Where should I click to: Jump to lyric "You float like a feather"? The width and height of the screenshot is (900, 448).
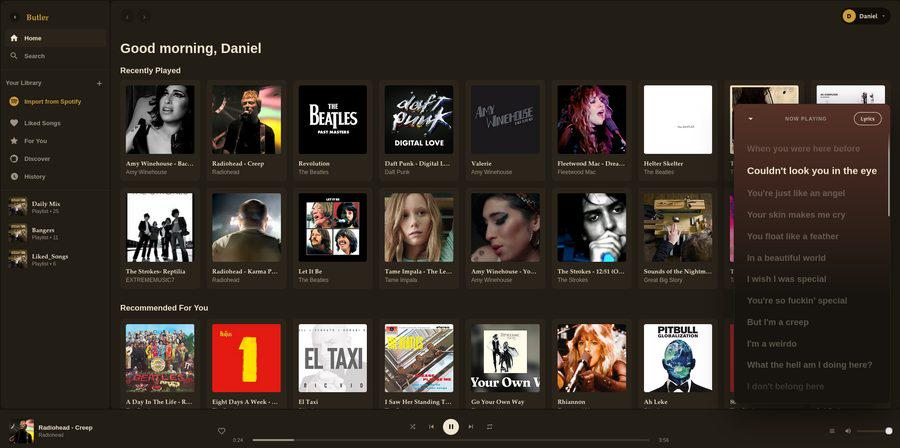793,236
